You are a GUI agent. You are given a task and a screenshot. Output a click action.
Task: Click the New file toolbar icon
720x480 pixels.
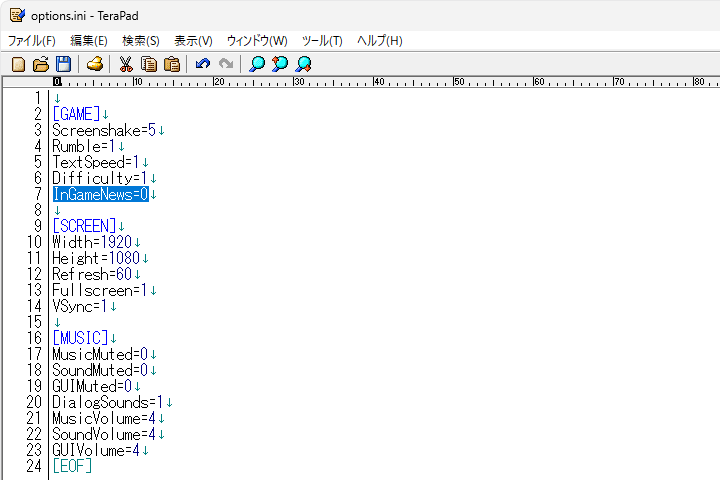point(18,64)
